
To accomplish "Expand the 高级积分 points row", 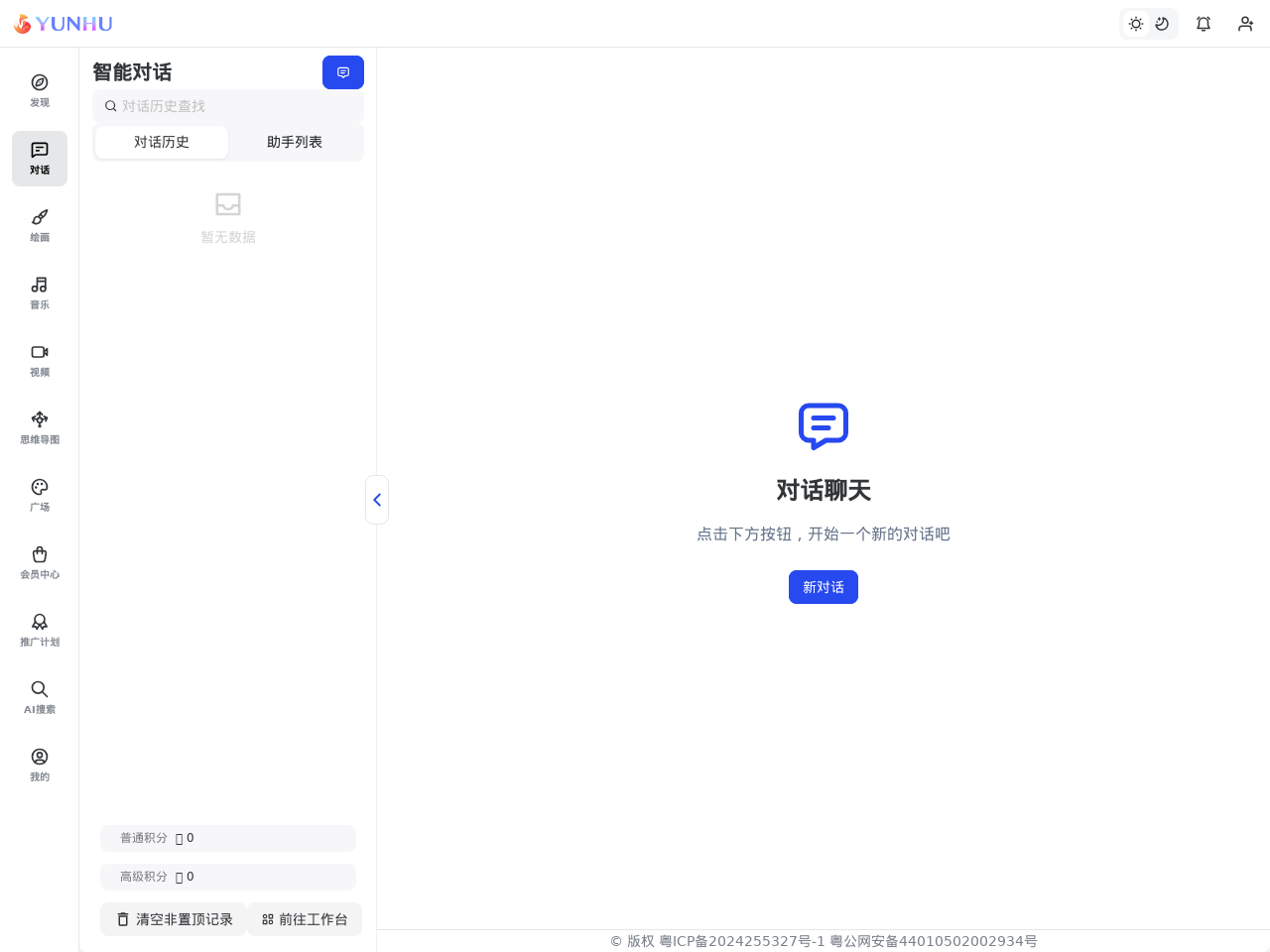I will pos(227,877).
